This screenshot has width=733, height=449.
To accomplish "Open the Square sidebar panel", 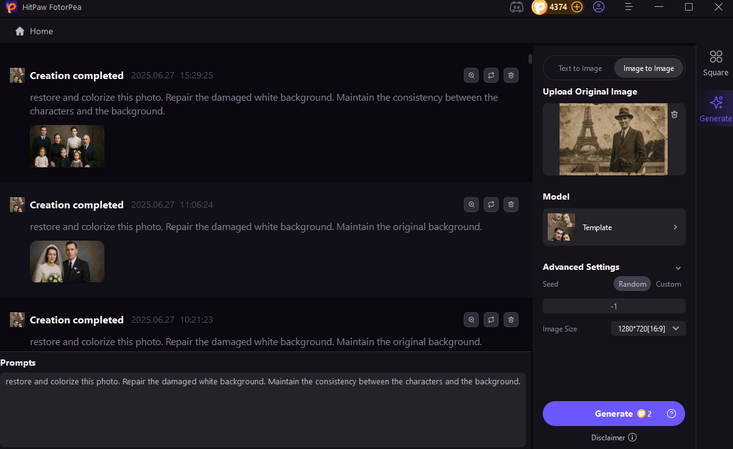I will (715, 63).
